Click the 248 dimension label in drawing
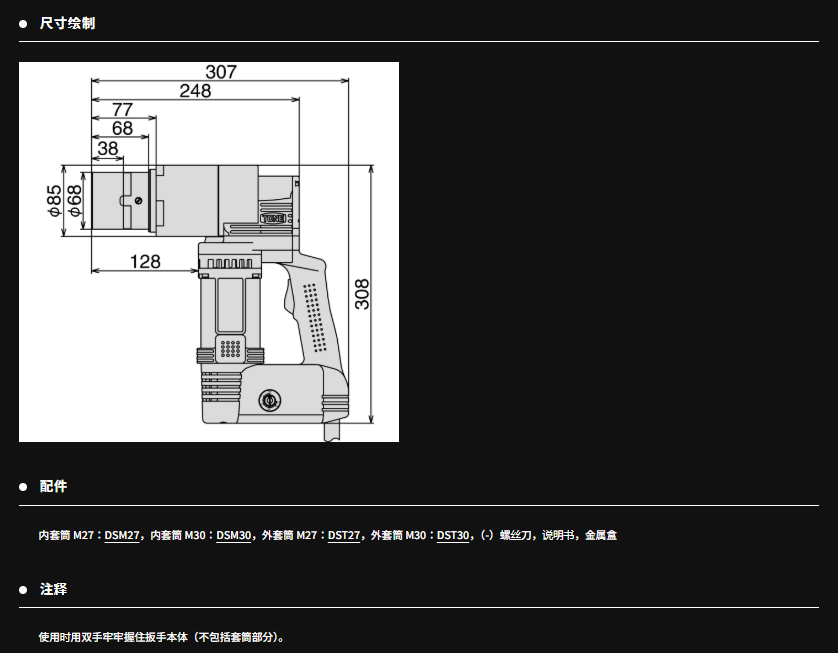This screenshot has width=838, height=653. (195, 91)
